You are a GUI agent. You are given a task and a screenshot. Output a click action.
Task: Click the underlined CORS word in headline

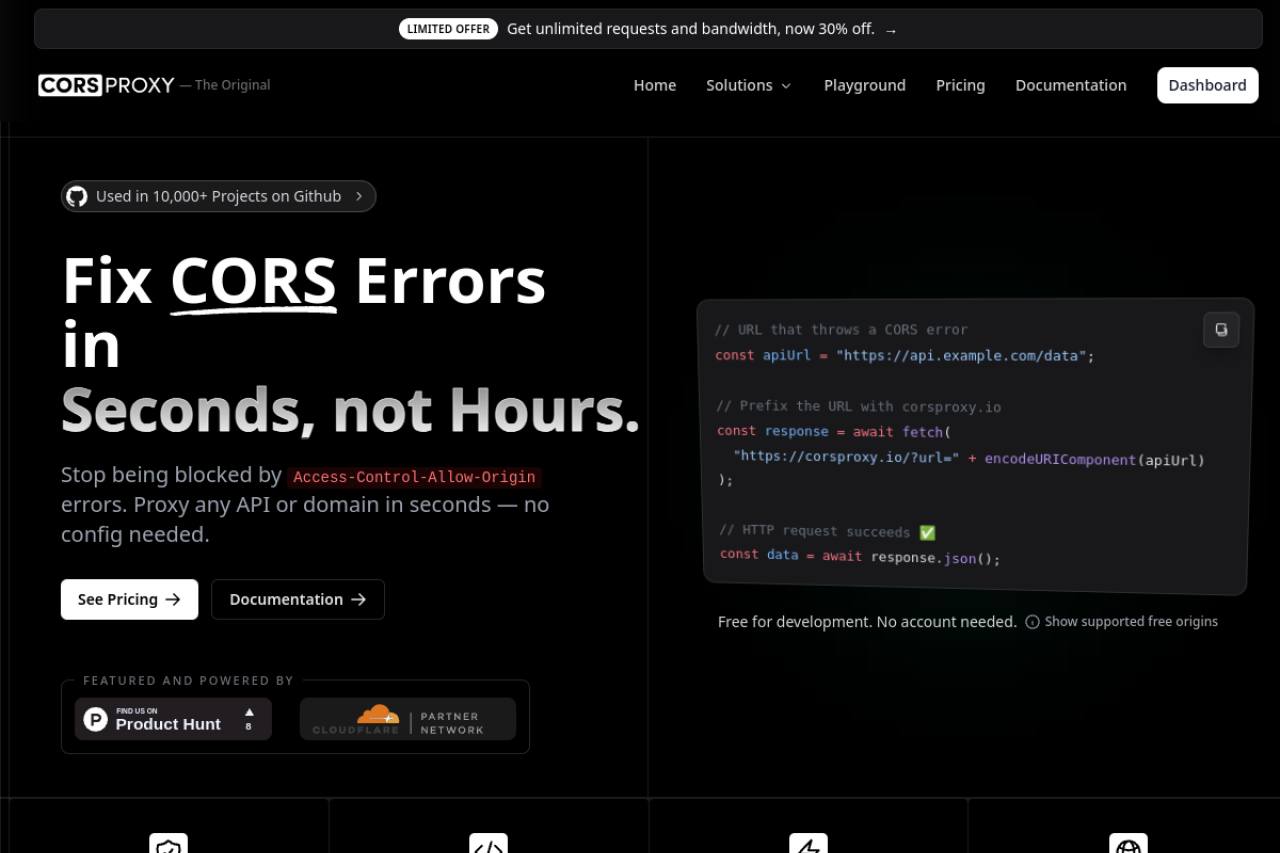click(253, 281)
